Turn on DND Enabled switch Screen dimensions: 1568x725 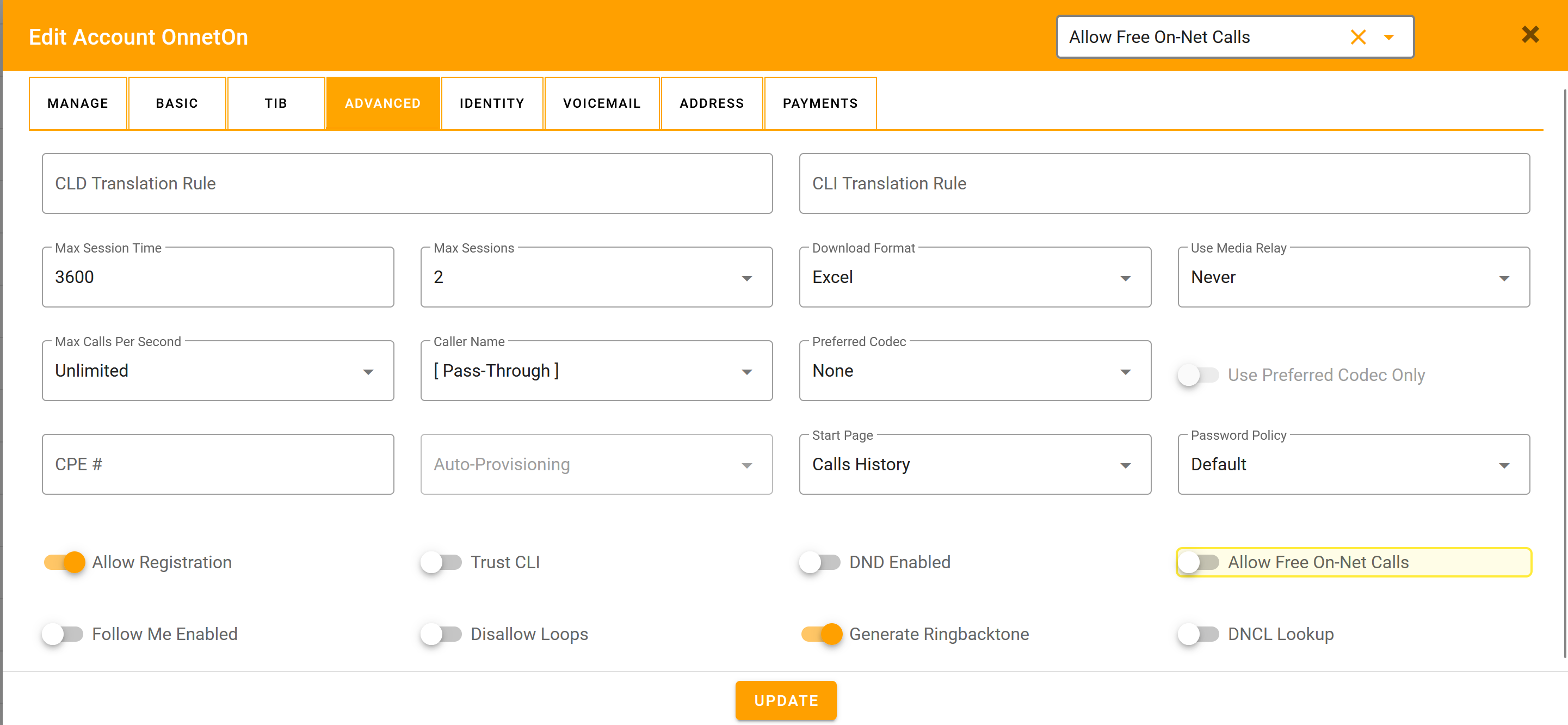tap(820, 562)
